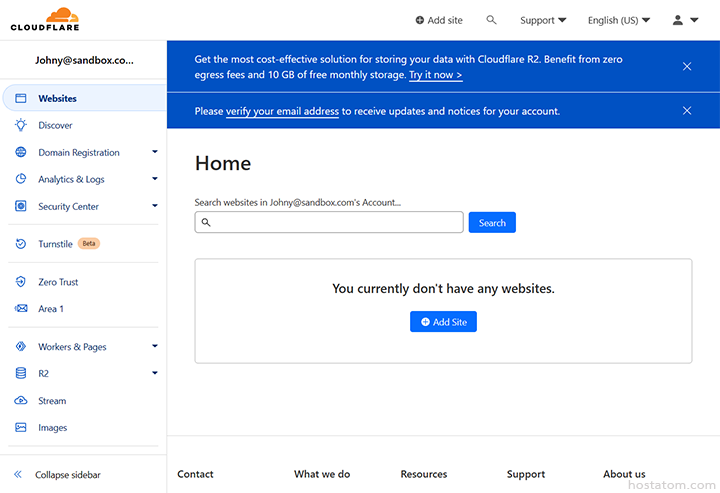The width and height of the screenshot is (720, 493).
Task: Open the user account menu
Action: [x=685, y=20]
